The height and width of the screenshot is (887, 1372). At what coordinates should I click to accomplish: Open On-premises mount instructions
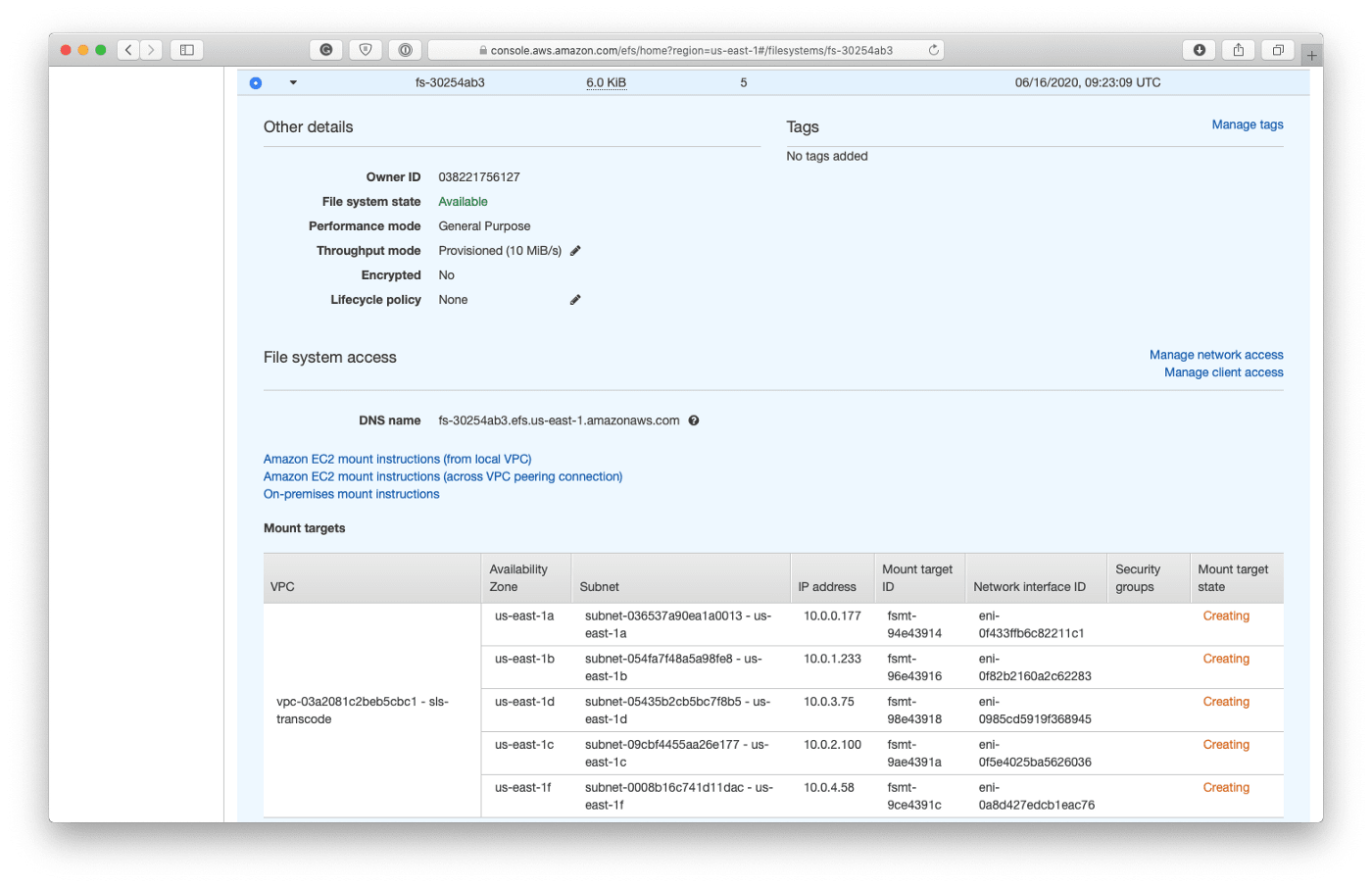tap(351, 494)
